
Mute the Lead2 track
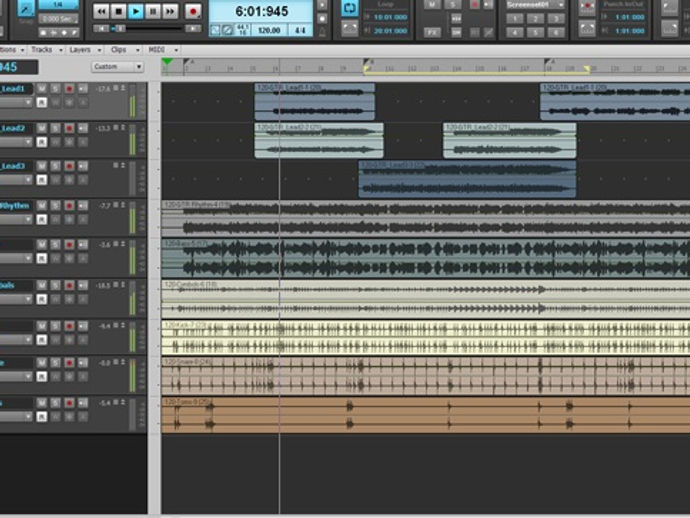pyautogui.click(x=41, y=128)
